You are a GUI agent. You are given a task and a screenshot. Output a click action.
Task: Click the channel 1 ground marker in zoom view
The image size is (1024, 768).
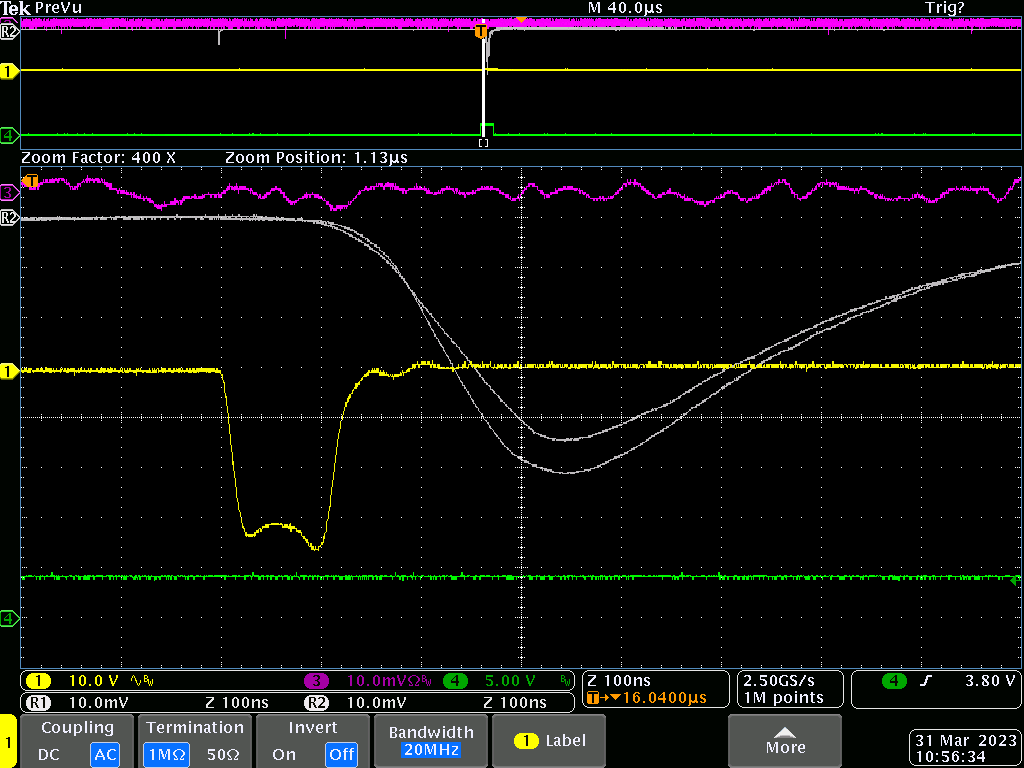point(9,371)
